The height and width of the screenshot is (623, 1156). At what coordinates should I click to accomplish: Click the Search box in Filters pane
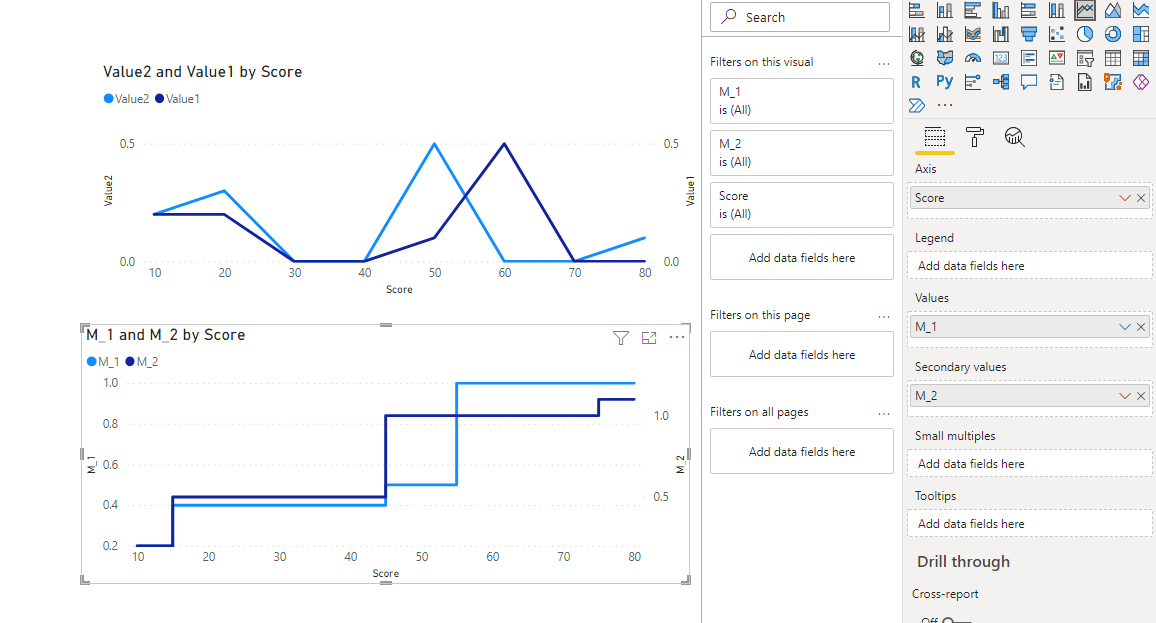click(x=800, y=17)
